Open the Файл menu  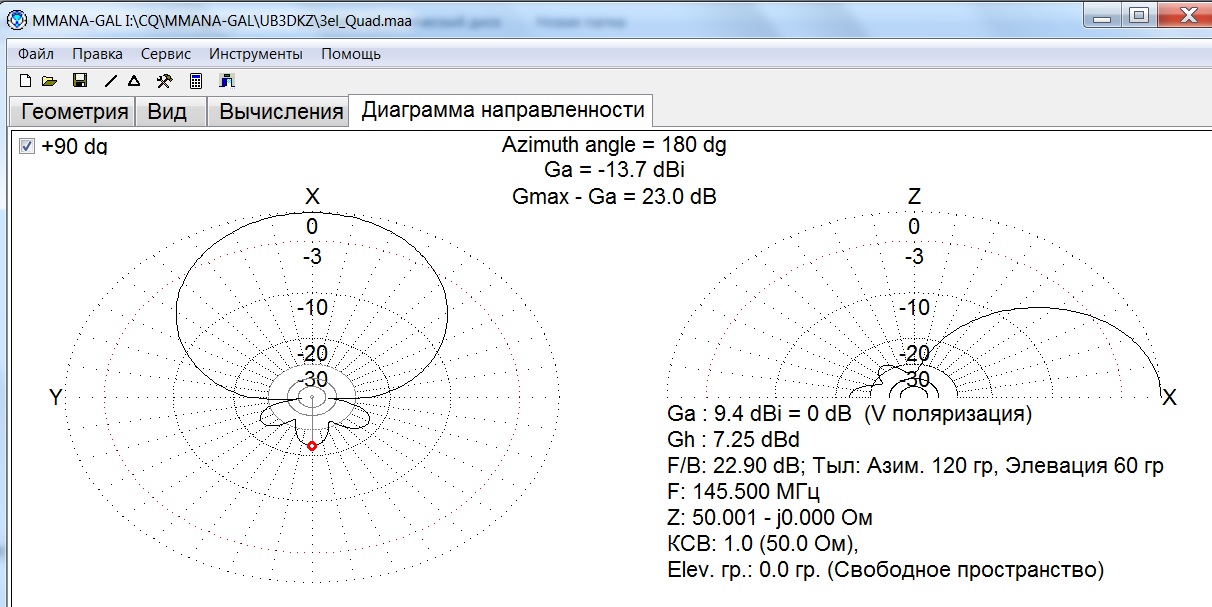(x=36, y=54)
